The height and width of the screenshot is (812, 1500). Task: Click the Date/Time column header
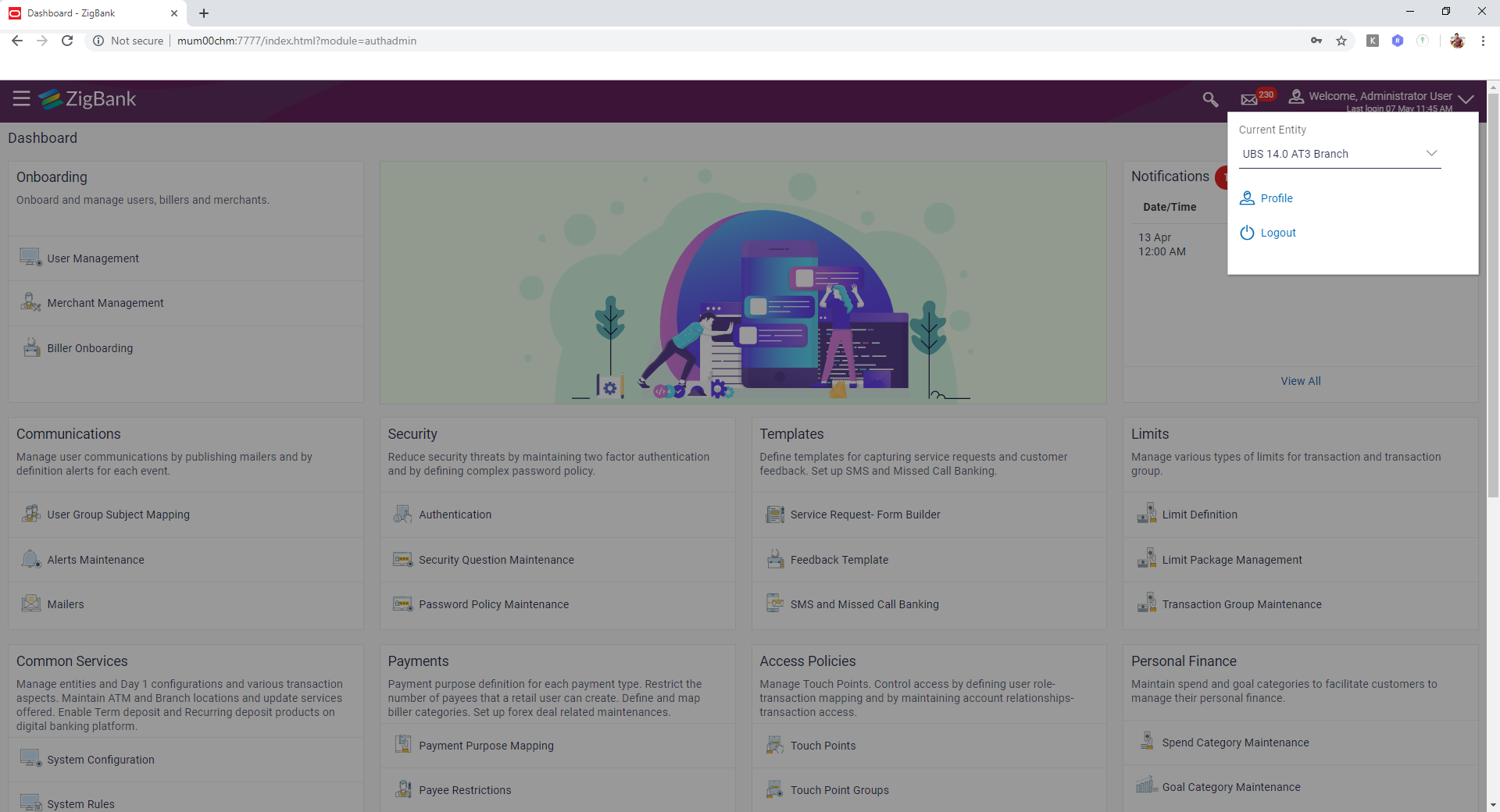tap(1170, 207)
